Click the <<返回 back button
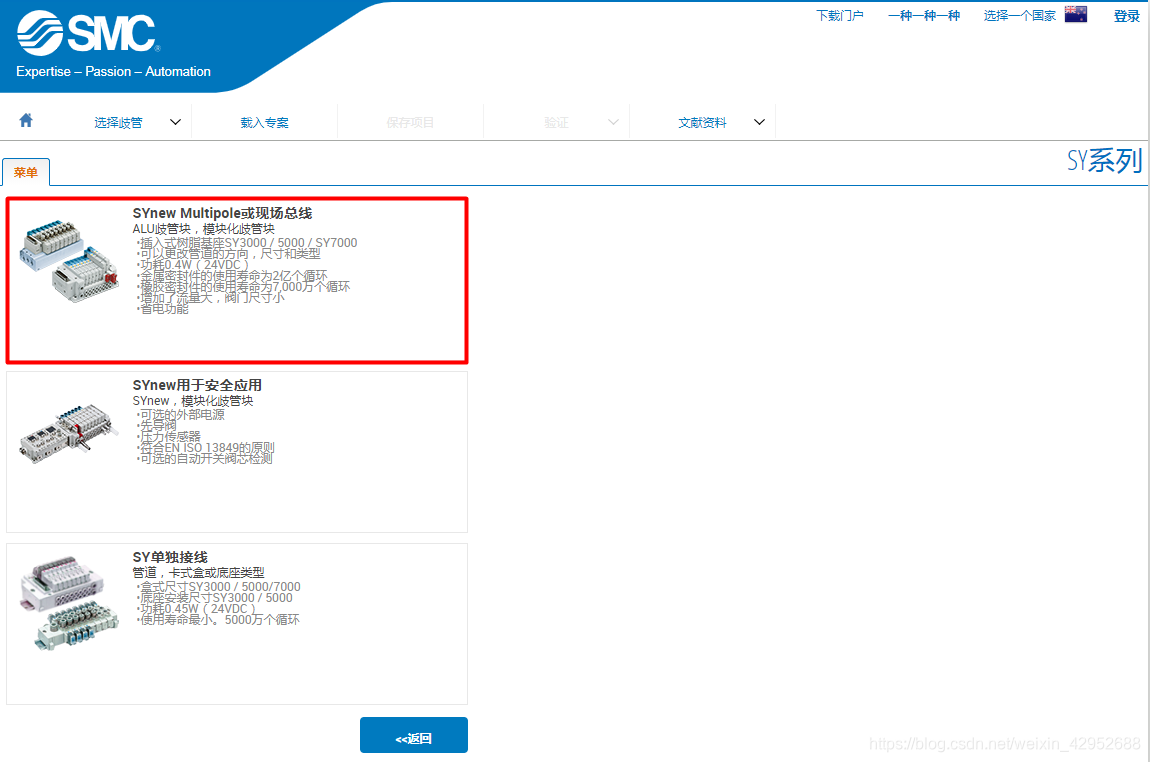The image size is (1150, 762). click(414, 735)
